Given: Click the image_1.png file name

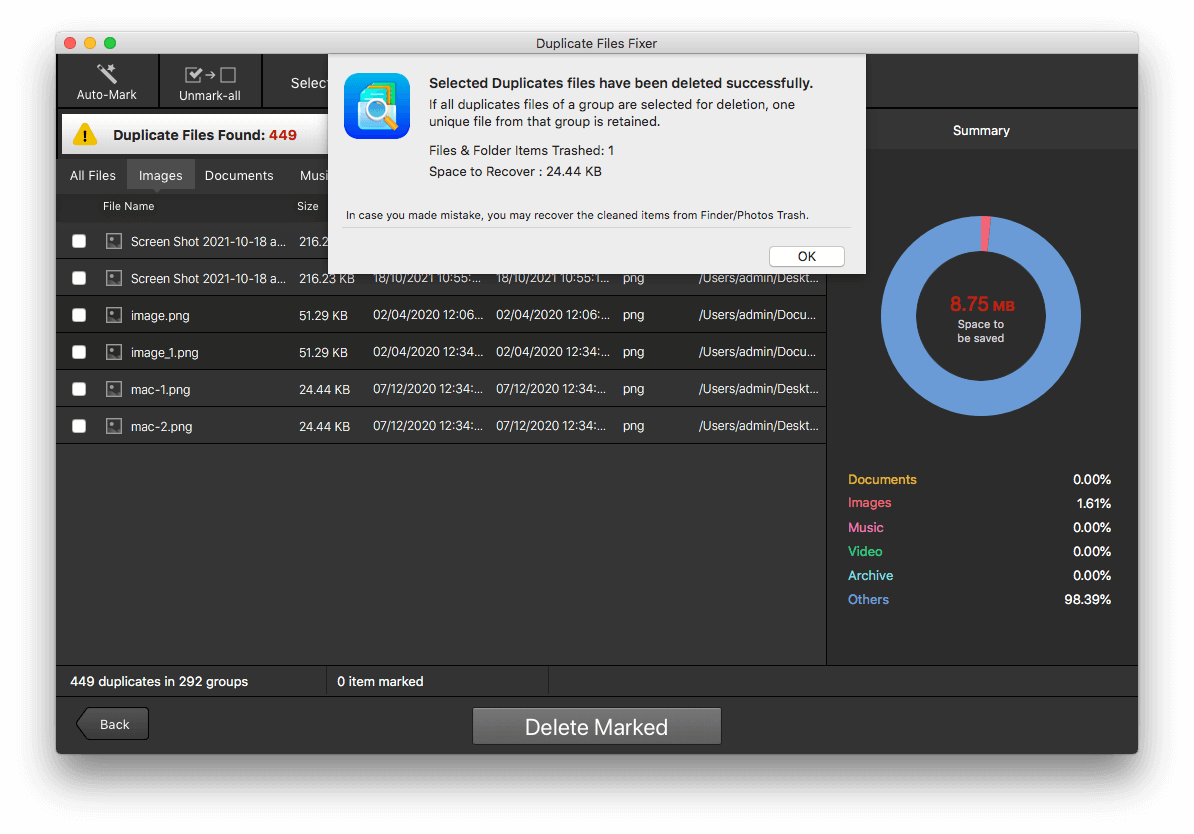Looking at the screenshot, I should point(164,353).
